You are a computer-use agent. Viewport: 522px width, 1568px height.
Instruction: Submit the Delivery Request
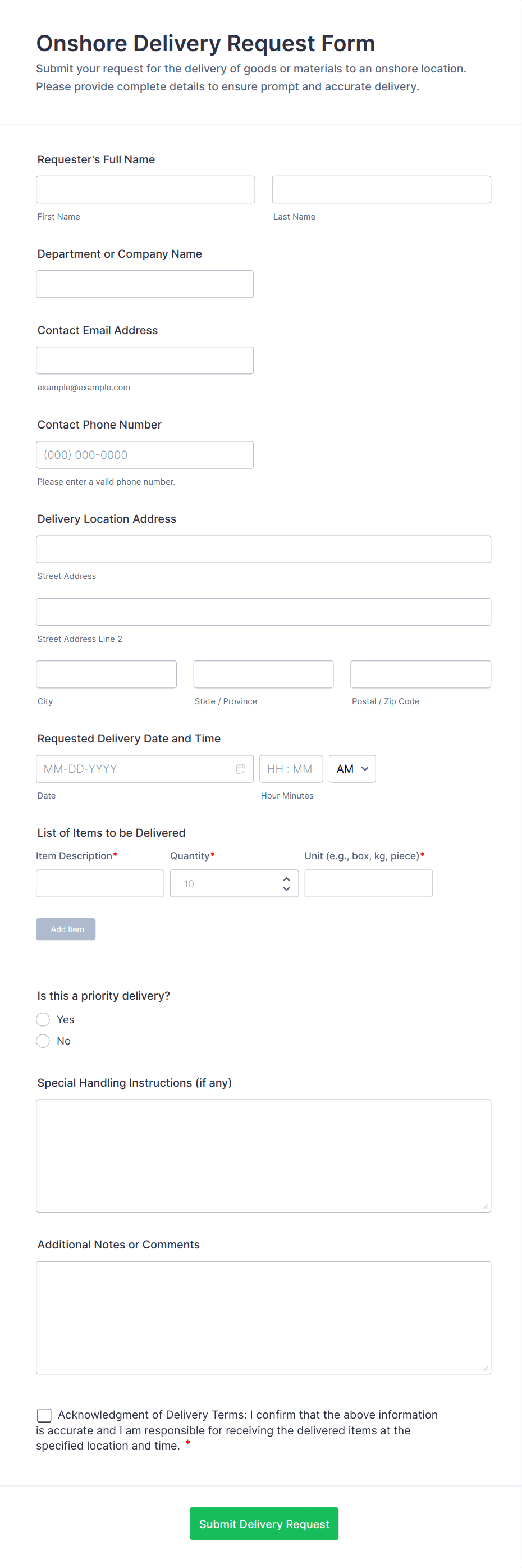264,1524
